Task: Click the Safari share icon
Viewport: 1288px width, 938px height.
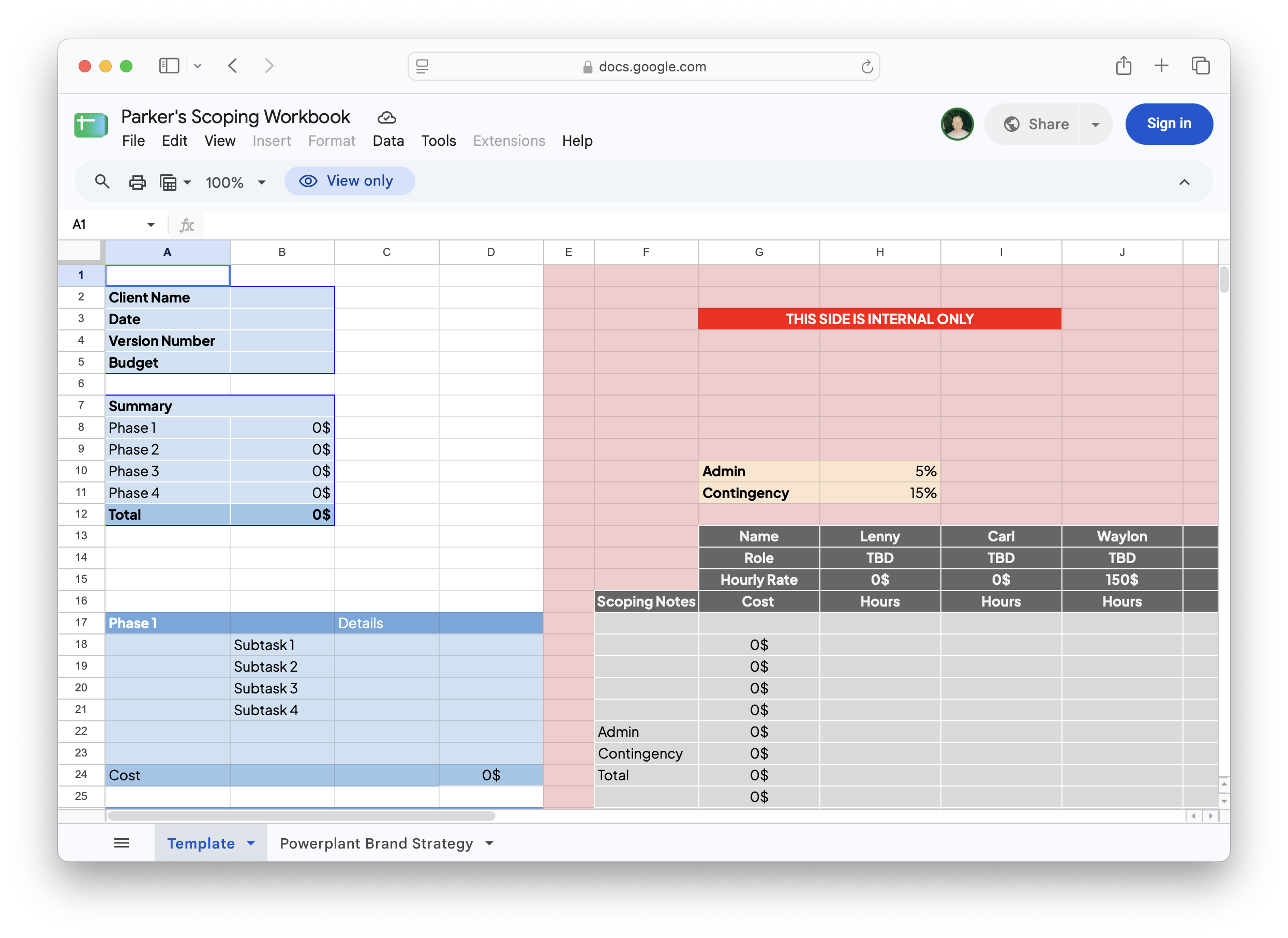Action: coord(1124,65)
